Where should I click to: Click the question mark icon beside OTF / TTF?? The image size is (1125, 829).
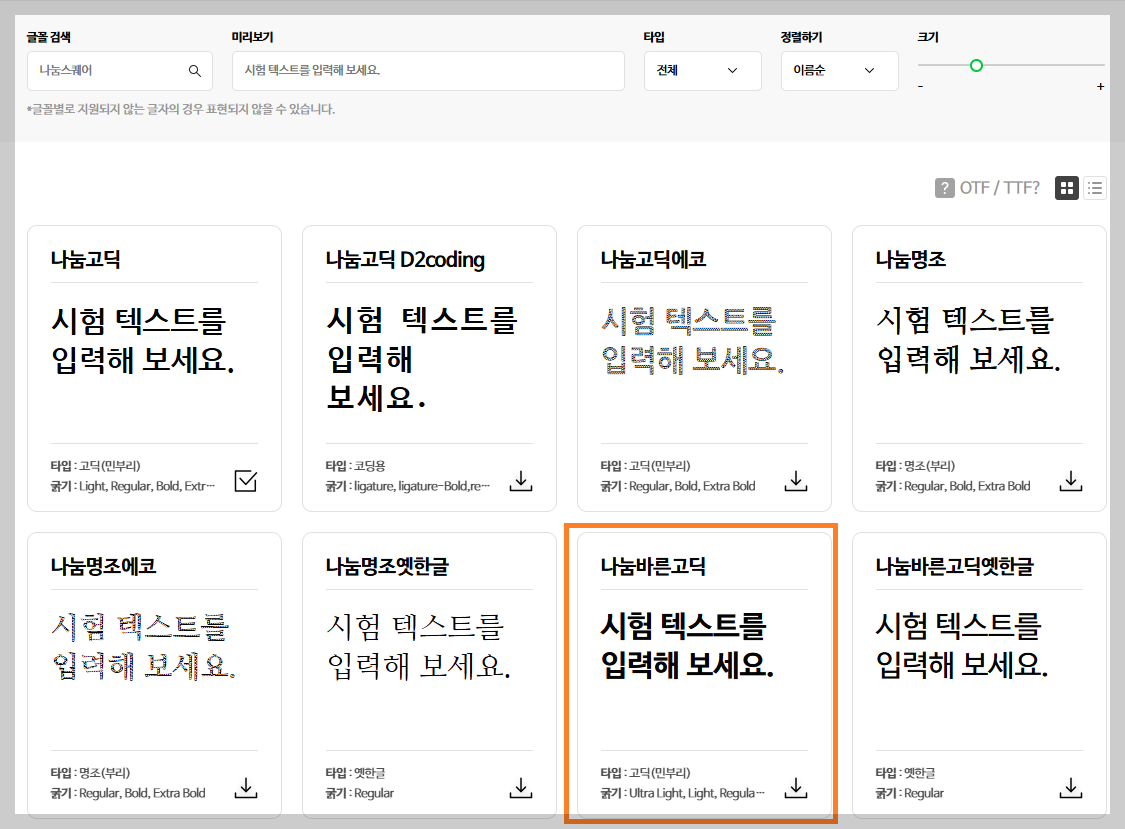[x=944, y=188]
